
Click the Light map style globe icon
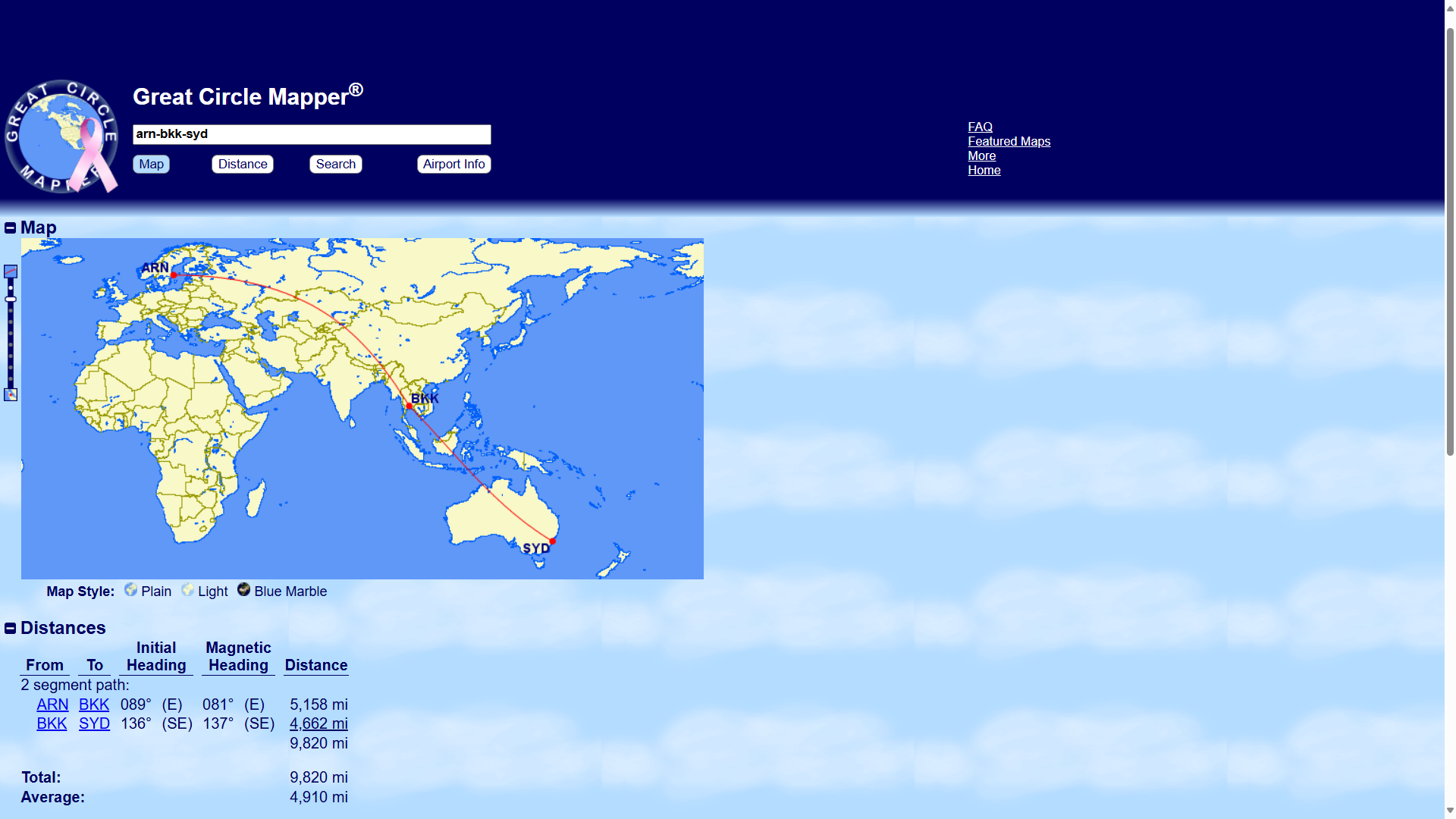[x=187, y=590]
